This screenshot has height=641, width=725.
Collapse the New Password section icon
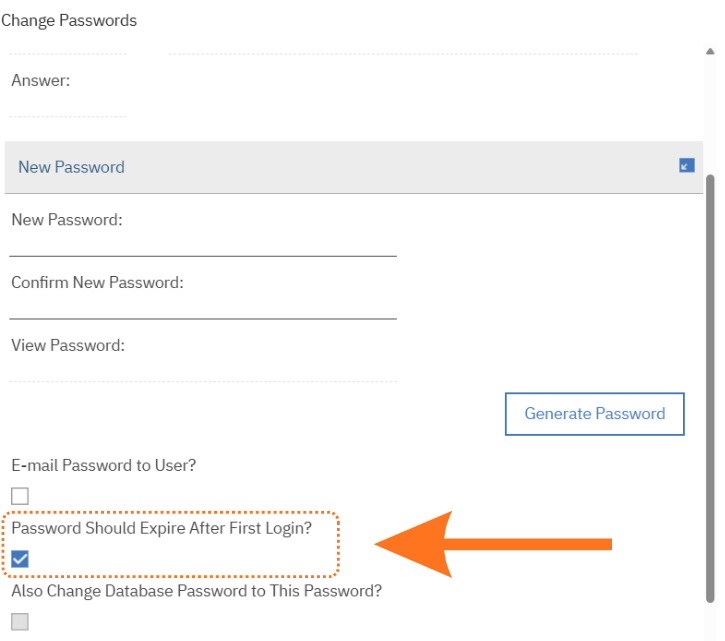click(686, 166)
